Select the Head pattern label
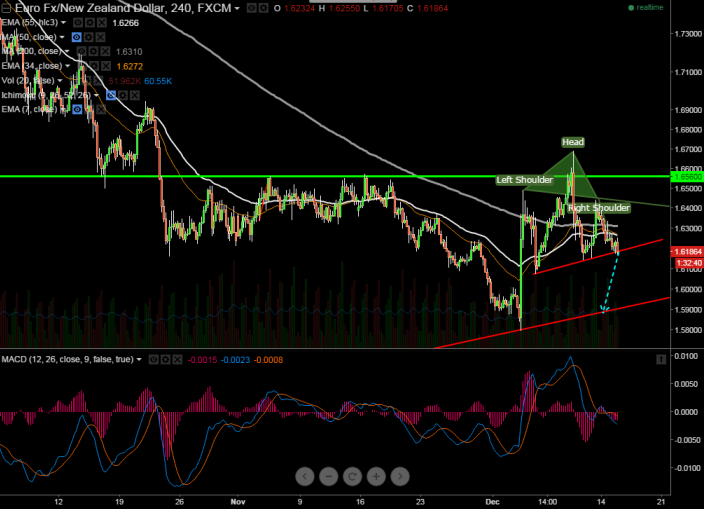The width and height of the screenshot is (704, 509). [573, 142]
